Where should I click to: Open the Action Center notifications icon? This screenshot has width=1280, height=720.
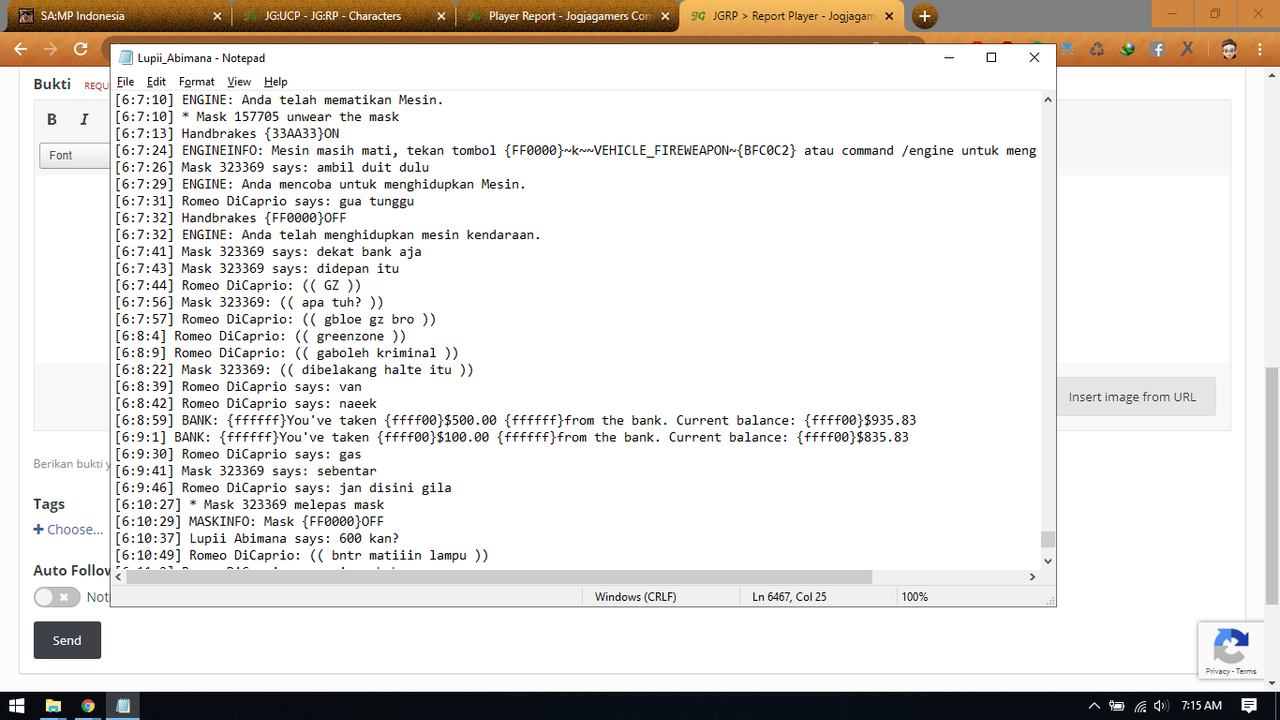click(x=1249, y=706)
